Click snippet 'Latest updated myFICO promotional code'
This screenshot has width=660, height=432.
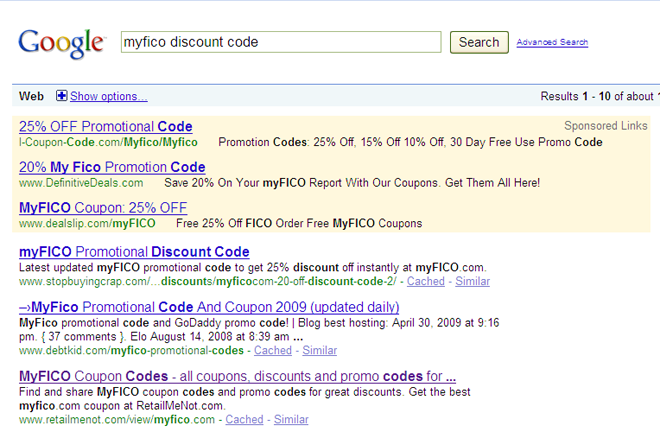coord(253,267)
